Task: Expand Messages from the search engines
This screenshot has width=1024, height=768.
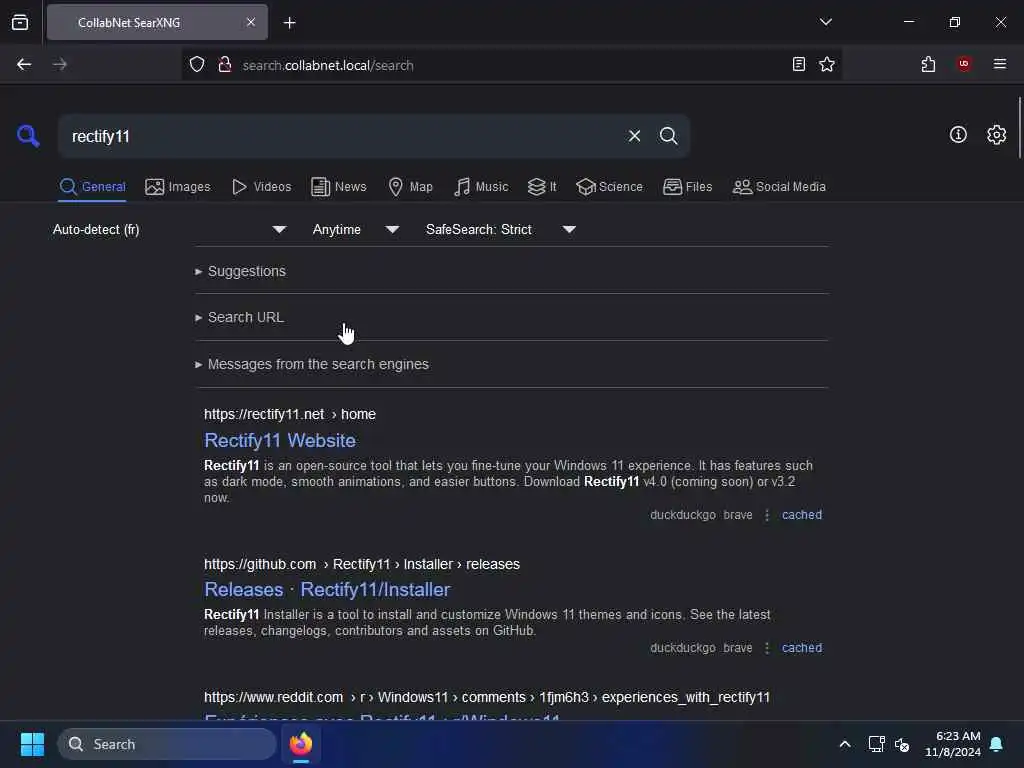Action: coord(312,364)
